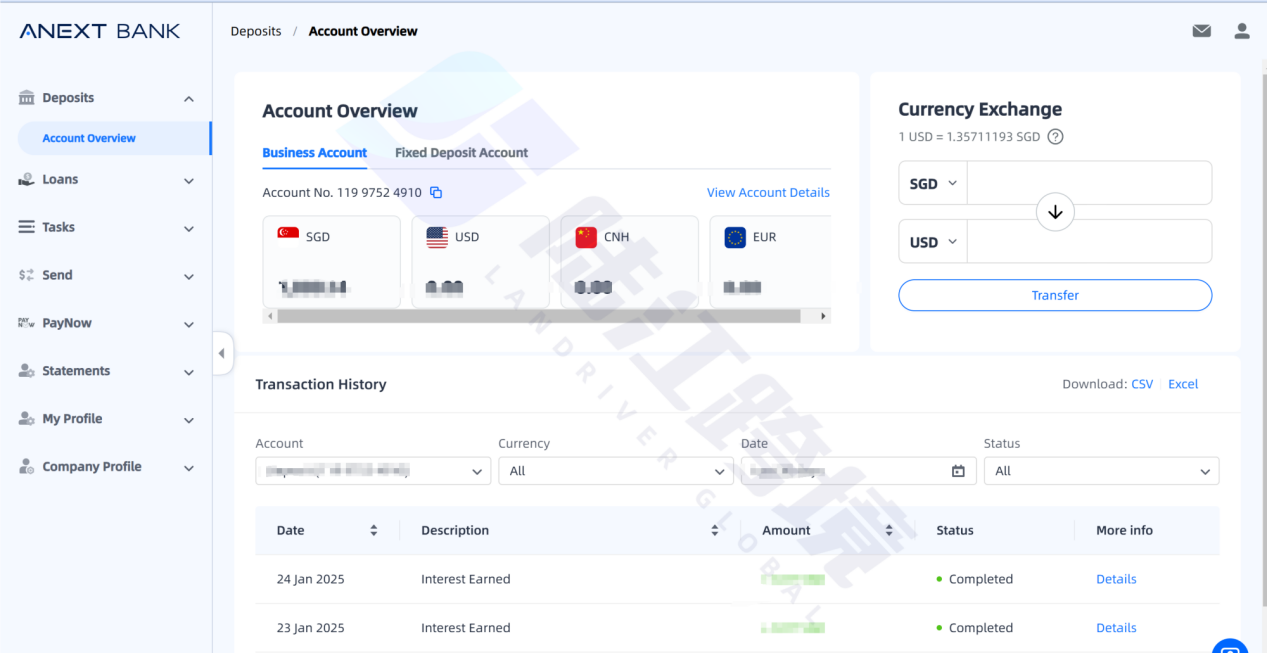The width and height of the screenshot is (1267, 653).
Task: Open the View Account Details link
Action: click(x=767, y=192)
